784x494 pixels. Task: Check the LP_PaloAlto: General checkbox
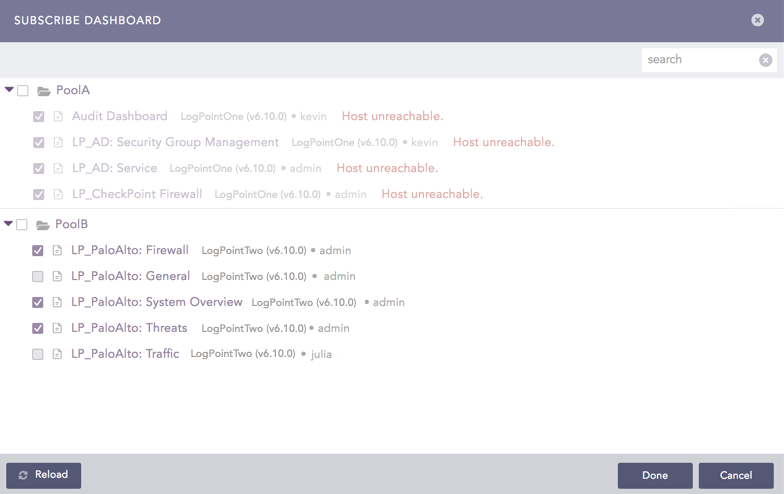pos(38,276)
